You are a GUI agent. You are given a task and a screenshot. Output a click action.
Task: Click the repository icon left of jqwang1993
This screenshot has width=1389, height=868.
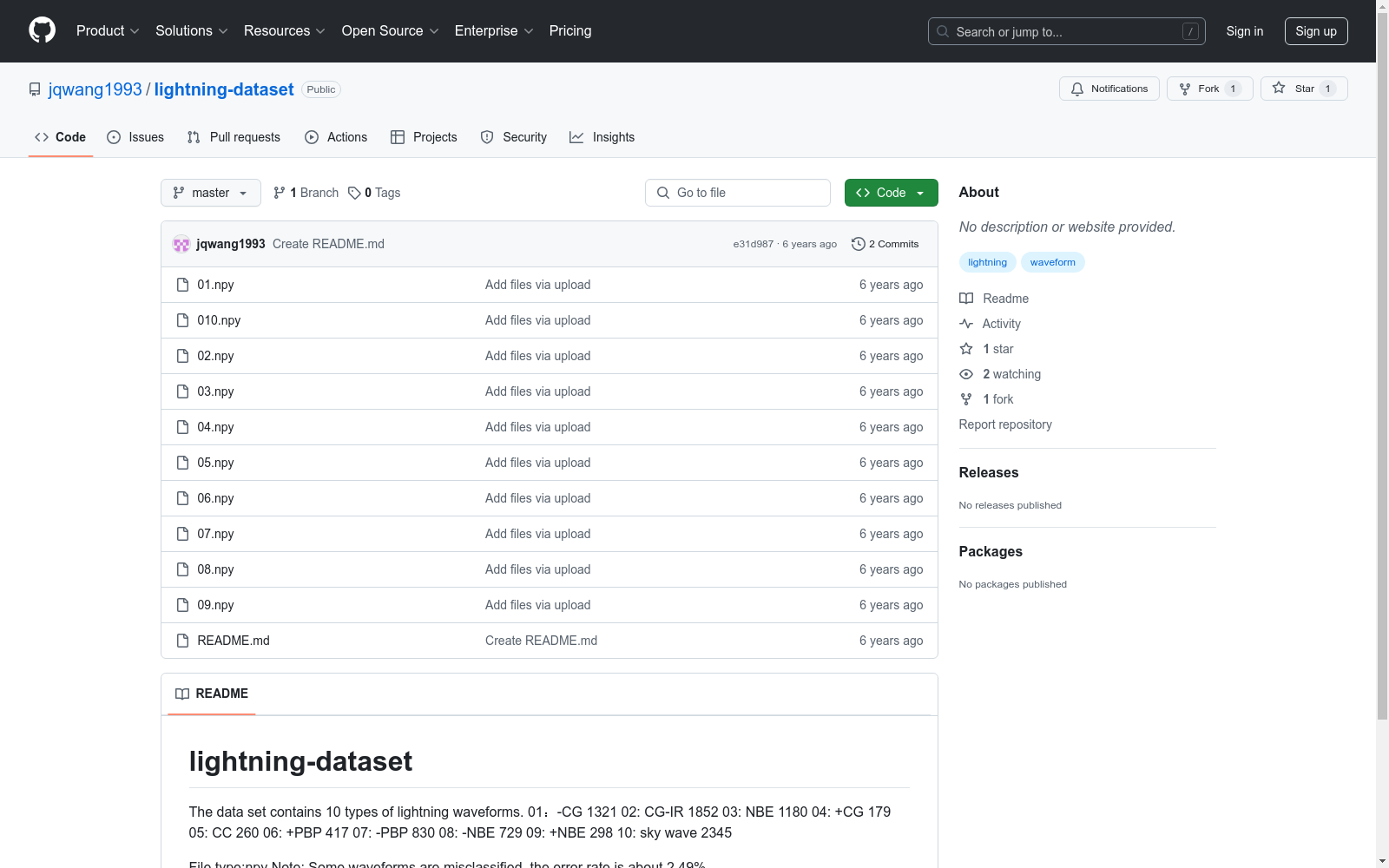[35, 89]
